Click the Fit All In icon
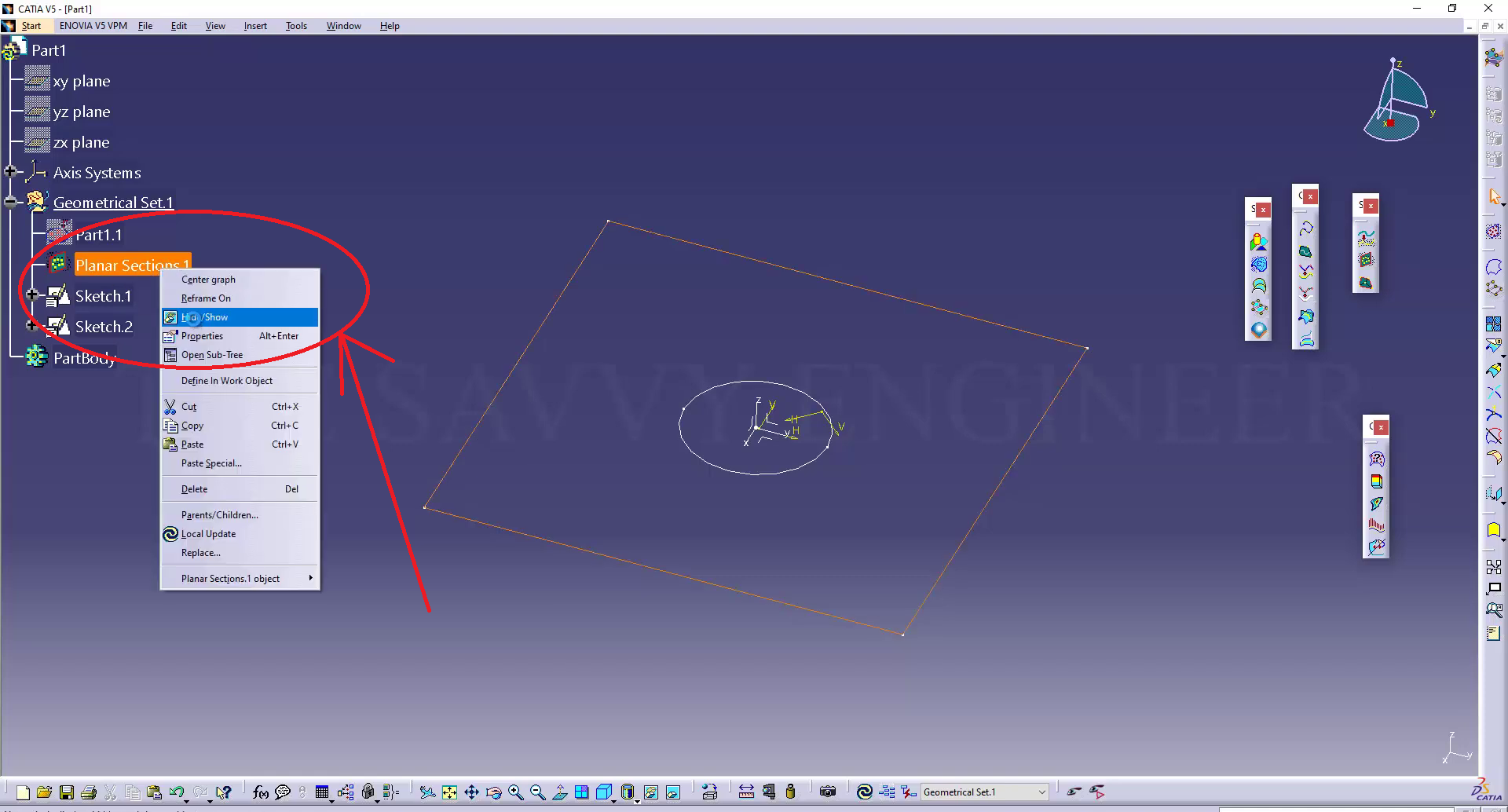 [x=449, y=792]
